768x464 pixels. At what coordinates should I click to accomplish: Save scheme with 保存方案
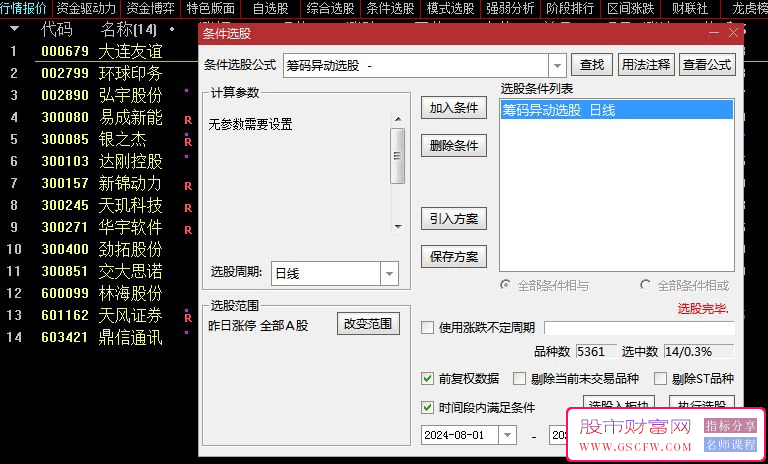454,256
